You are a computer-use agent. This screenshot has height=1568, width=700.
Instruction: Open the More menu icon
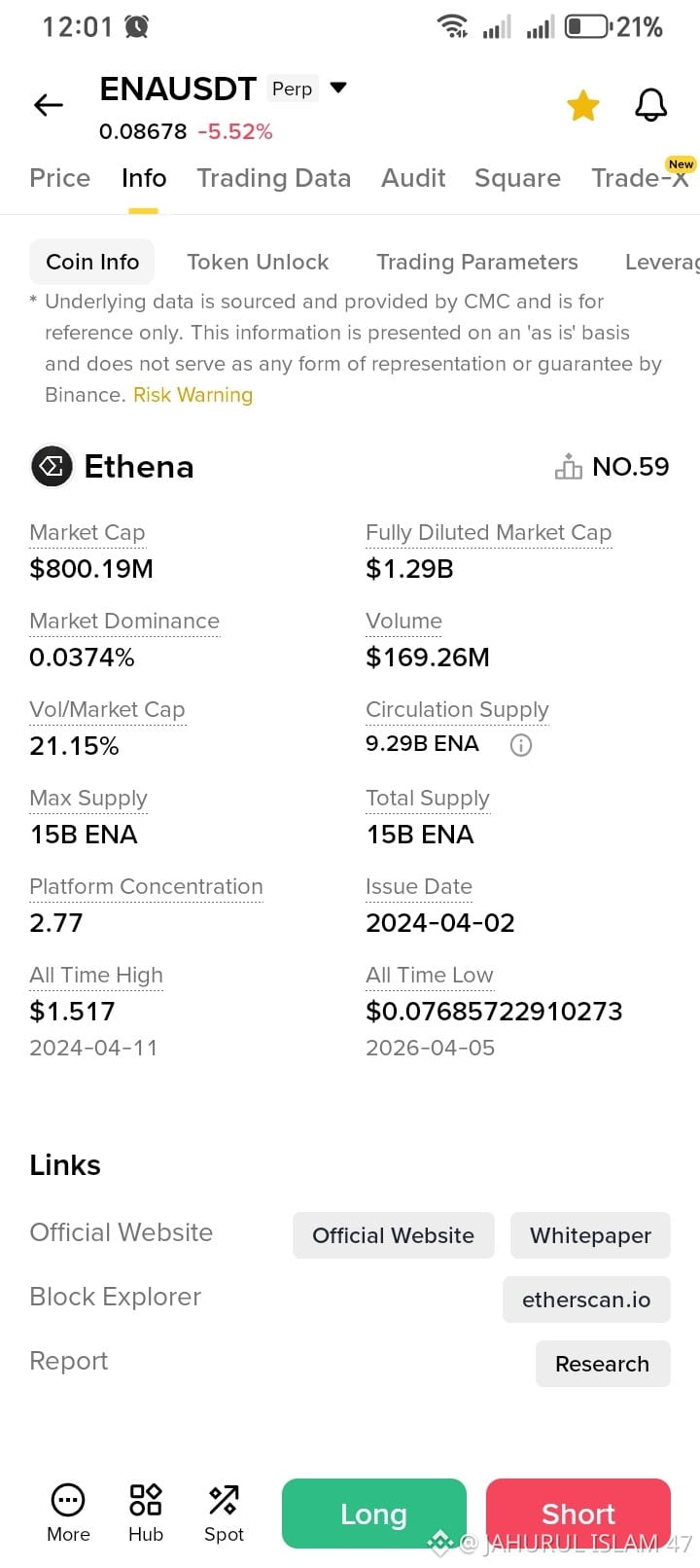point(68,1500)
